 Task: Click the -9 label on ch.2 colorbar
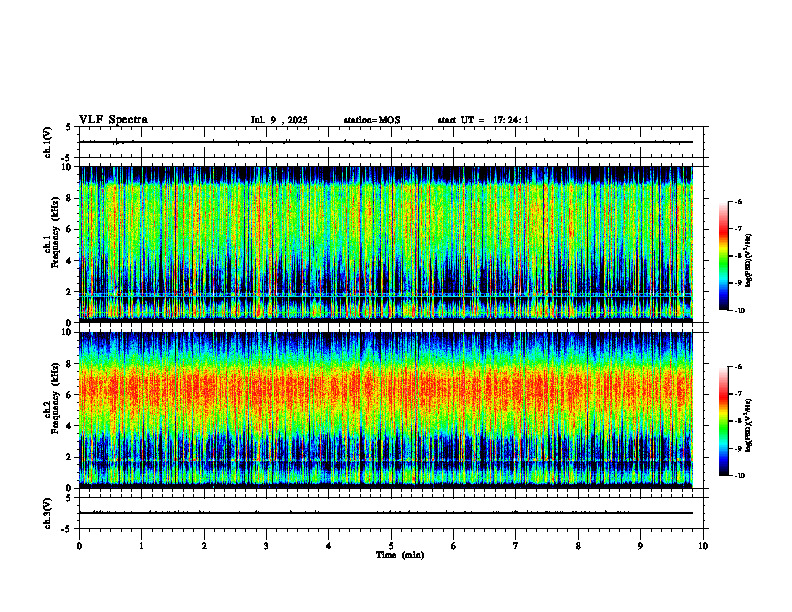pyautogui.click(x=738, y=448)
